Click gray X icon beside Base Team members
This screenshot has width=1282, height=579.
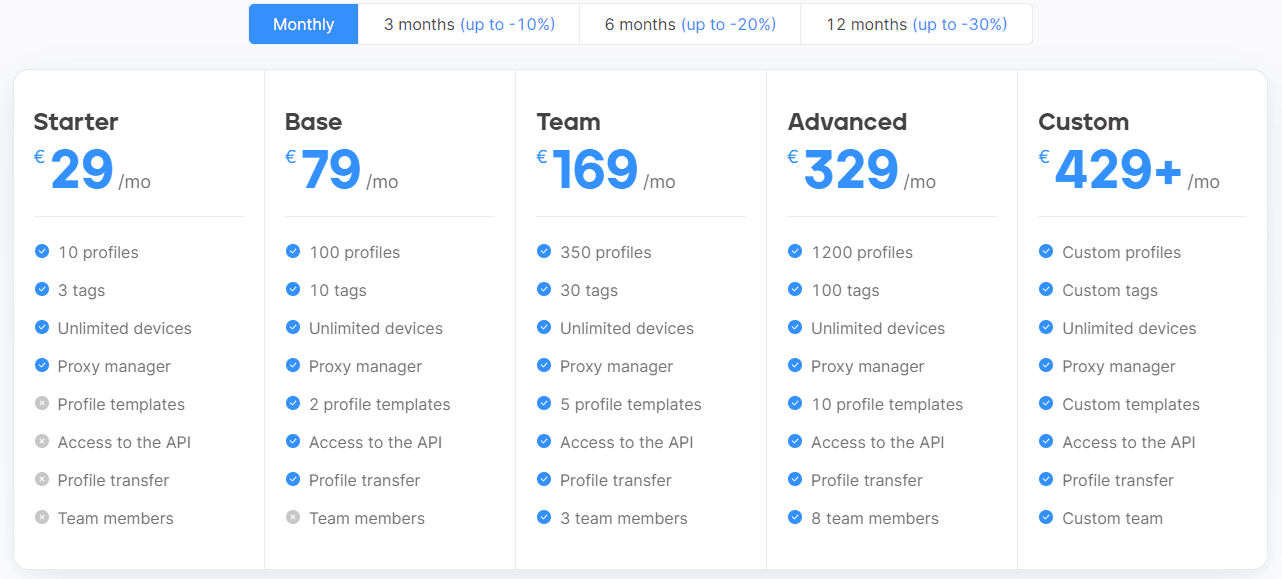(x=293, y=518)
